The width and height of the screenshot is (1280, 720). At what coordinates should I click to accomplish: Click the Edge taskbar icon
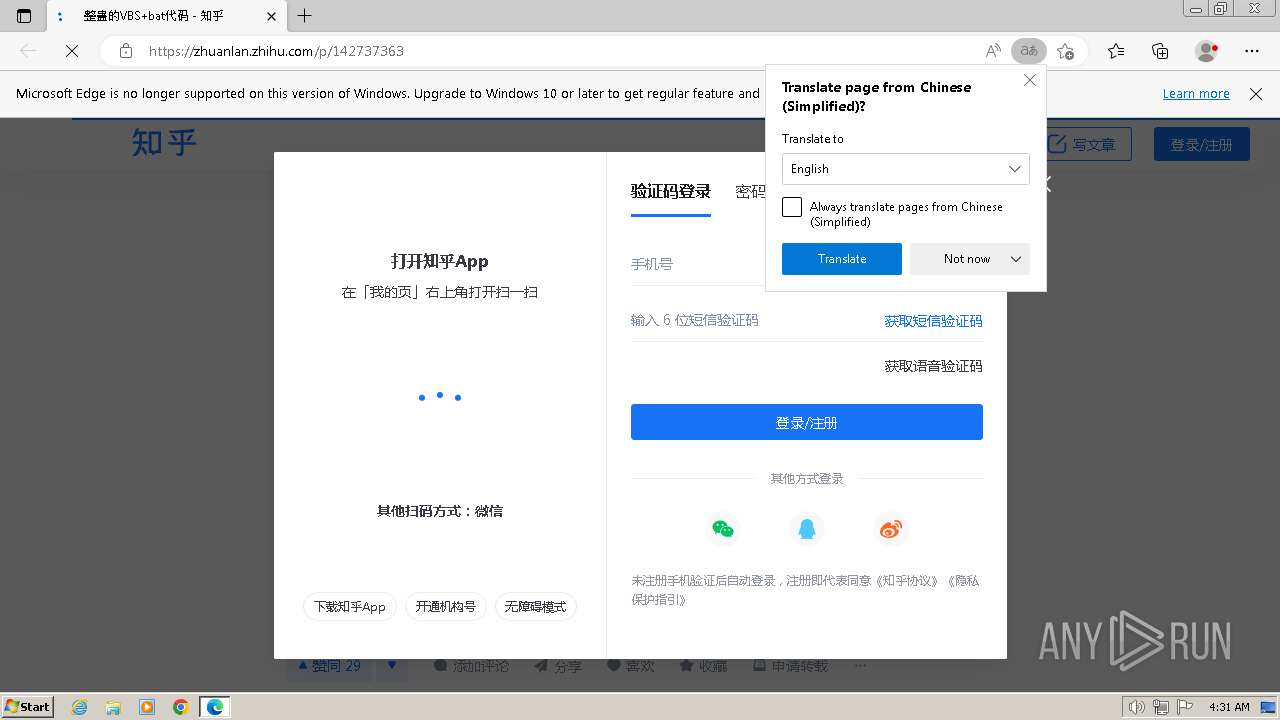pyautogui.click(x=215, y=707)
